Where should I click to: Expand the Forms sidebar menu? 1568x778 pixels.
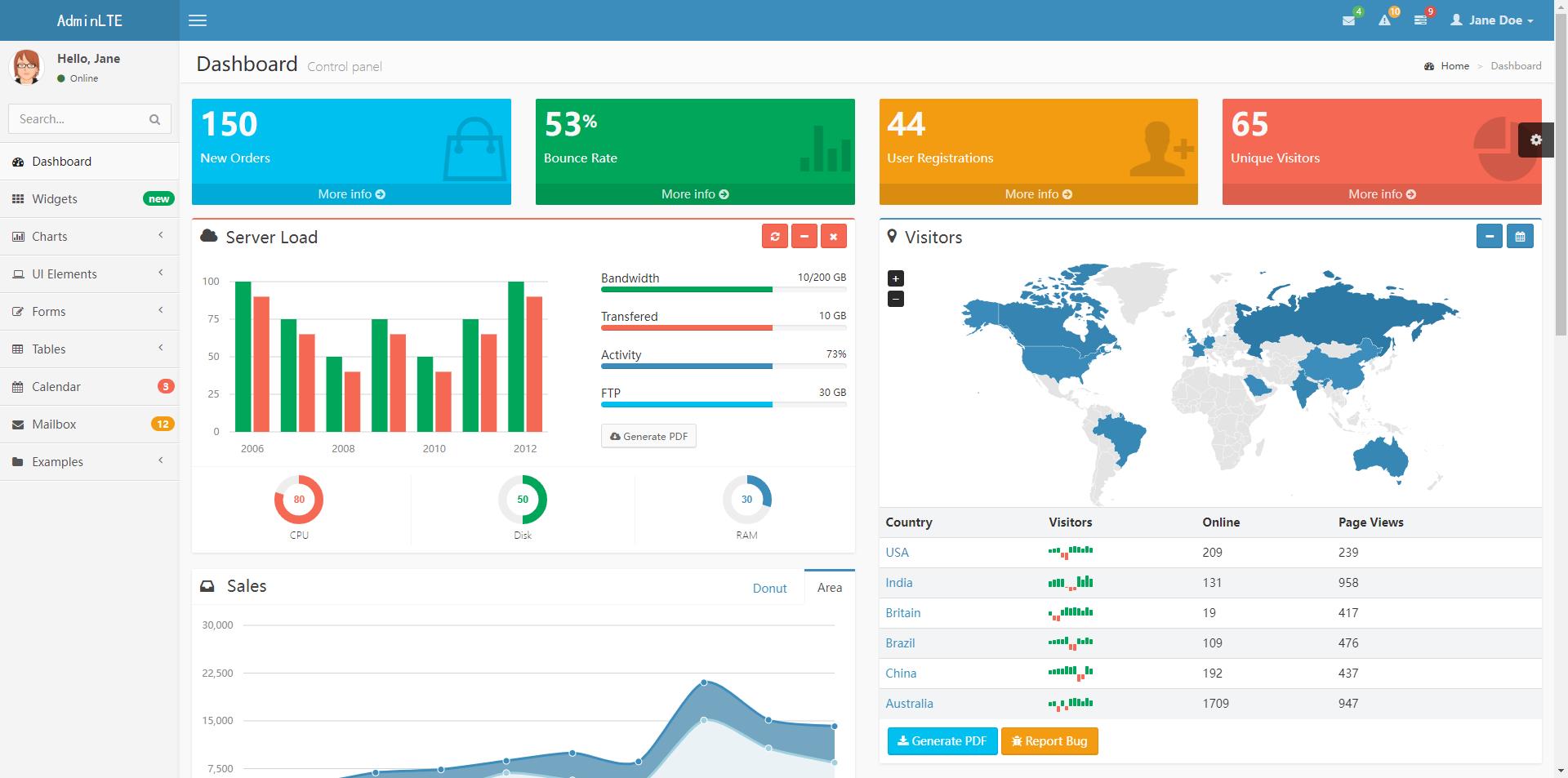pos(90,312)
